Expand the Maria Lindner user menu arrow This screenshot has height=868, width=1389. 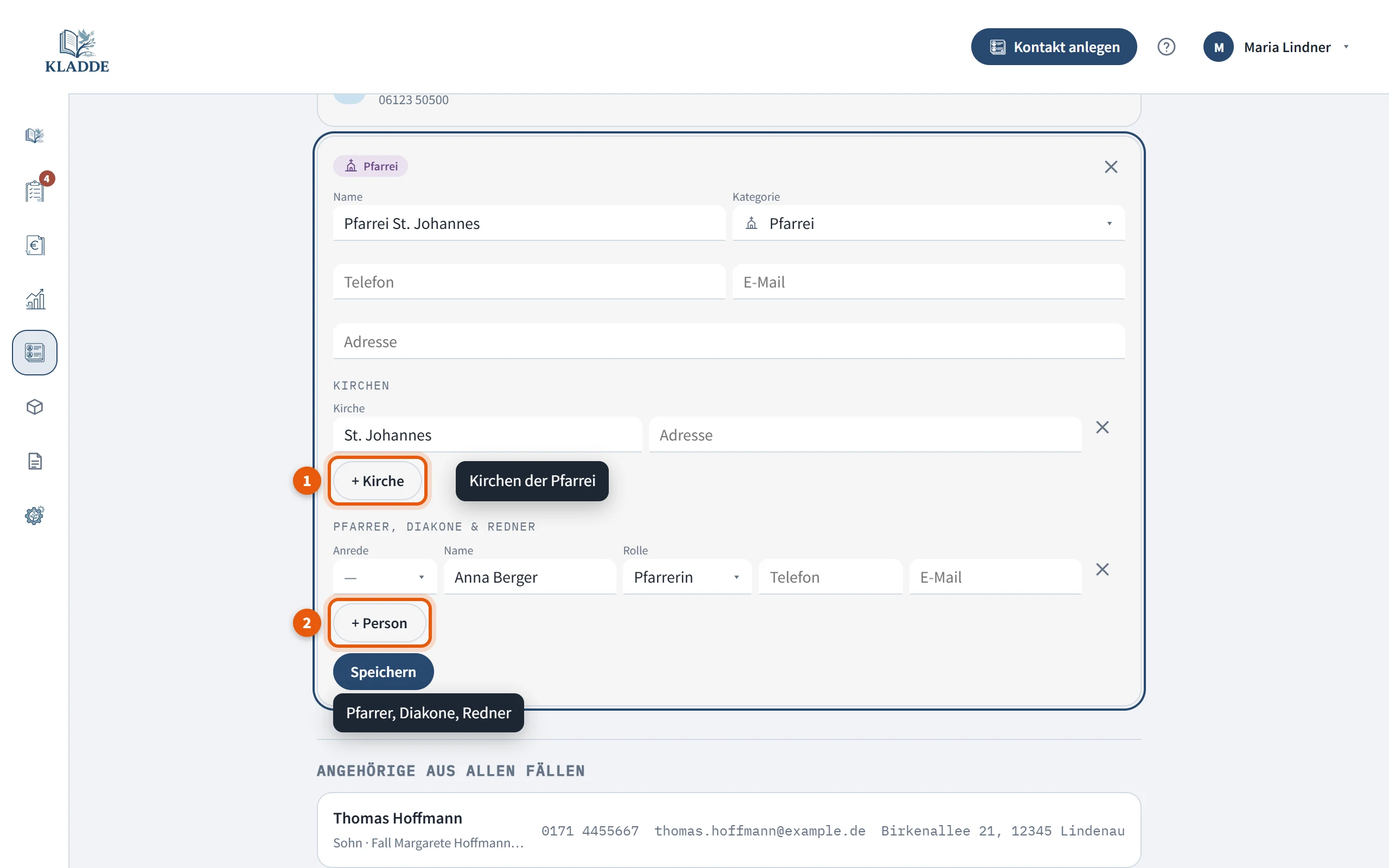pyautogui.click(x=1346, y=47)
